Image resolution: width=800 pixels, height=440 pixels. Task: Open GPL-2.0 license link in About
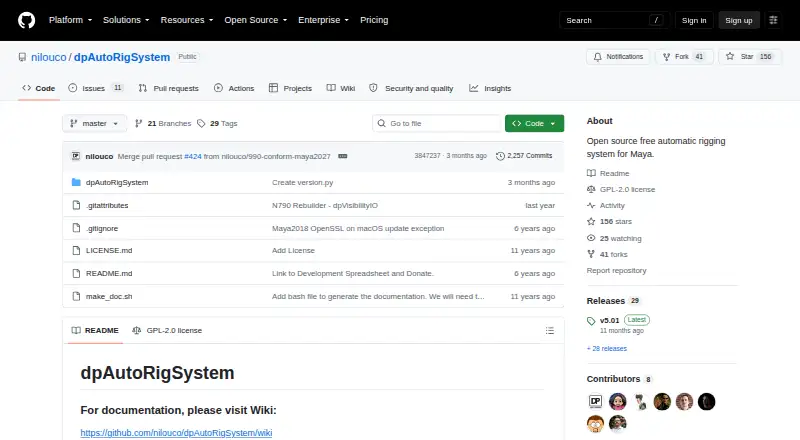(x=621, y=189)
